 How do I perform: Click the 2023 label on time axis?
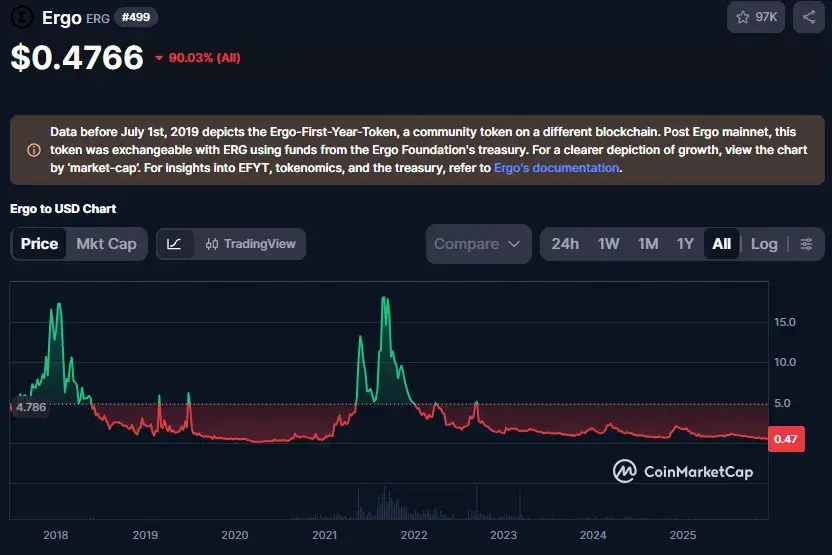(x=503, y=535)
